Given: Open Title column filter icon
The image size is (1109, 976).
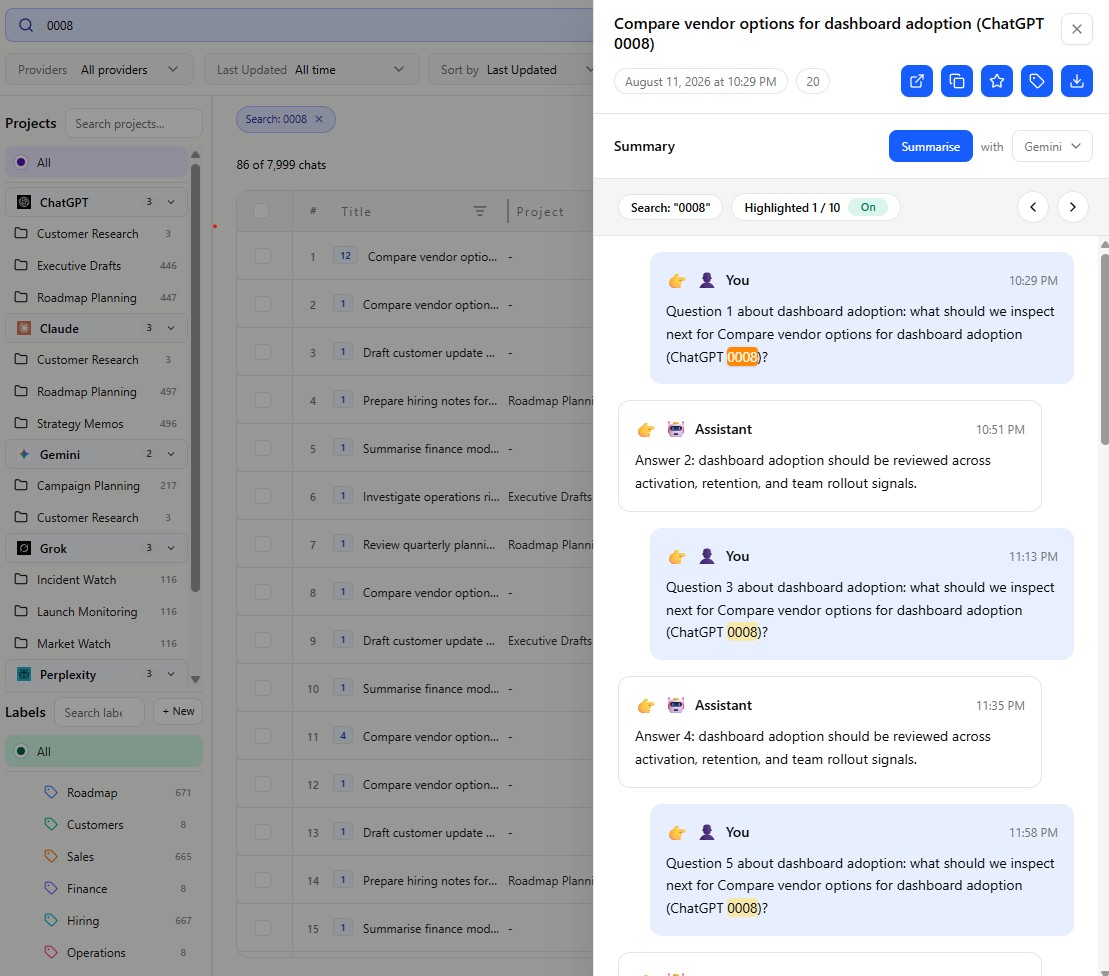Looking at the screenshot, I should 480,211.
